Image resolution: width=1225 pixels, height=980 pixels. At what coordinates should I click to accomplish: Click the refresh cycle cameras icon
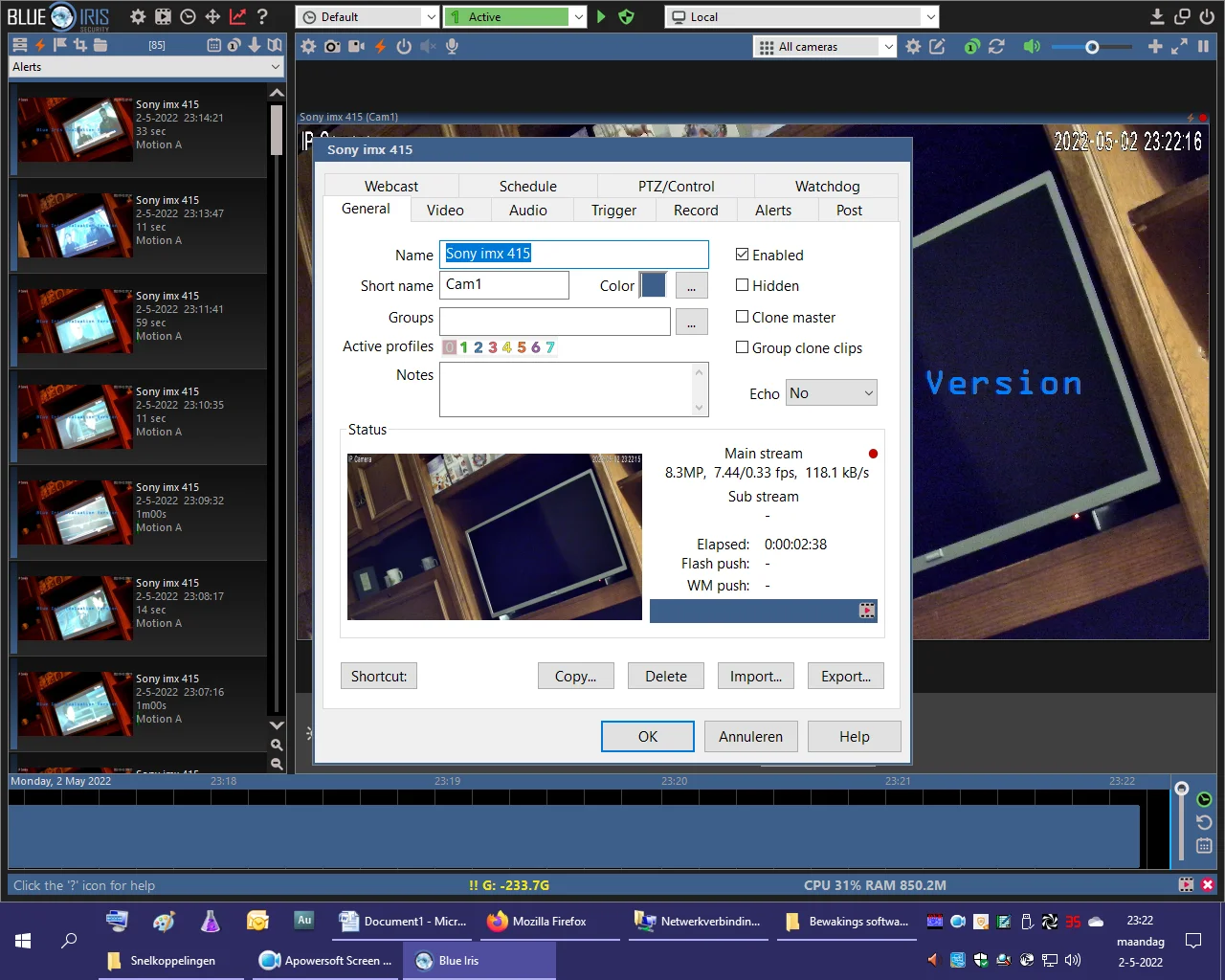[996, 46]
